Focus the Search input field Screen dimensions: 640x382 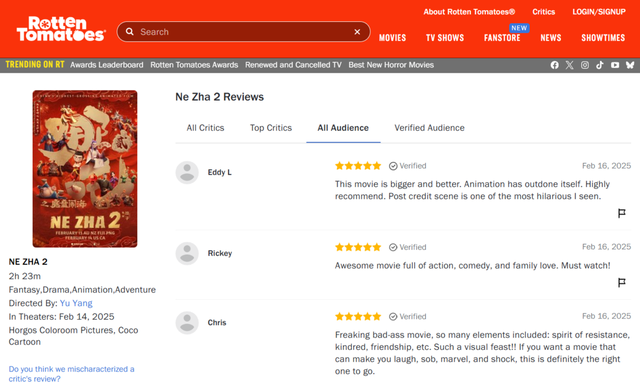pos(244,32)
